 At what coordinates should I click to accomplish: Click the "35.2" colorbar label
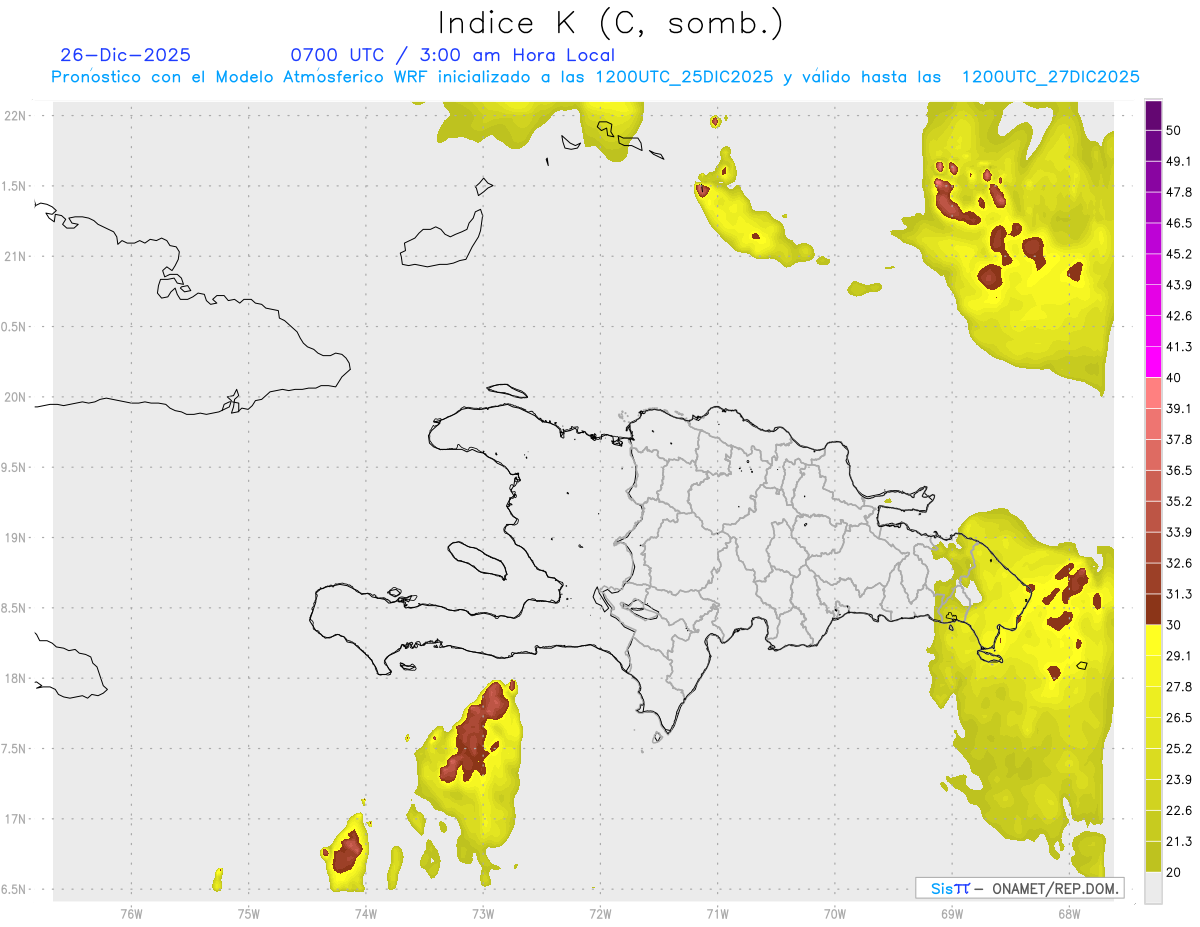[x=1179, y=501]
